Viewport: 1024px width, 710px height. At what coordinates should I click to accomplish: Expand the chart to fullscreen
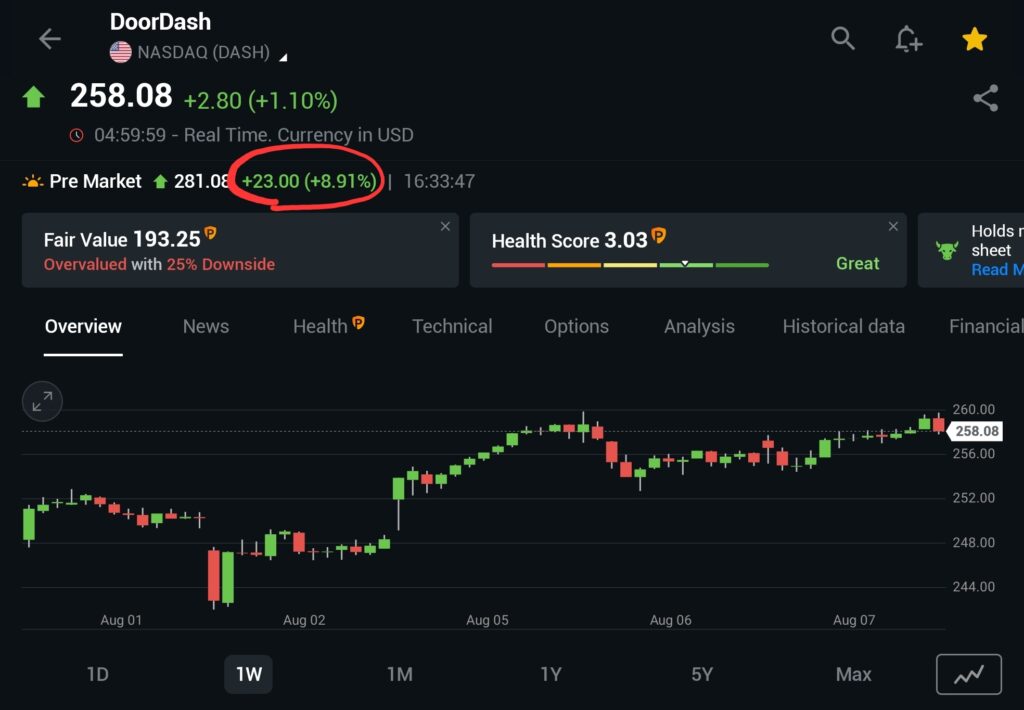(x=42, y=401)
